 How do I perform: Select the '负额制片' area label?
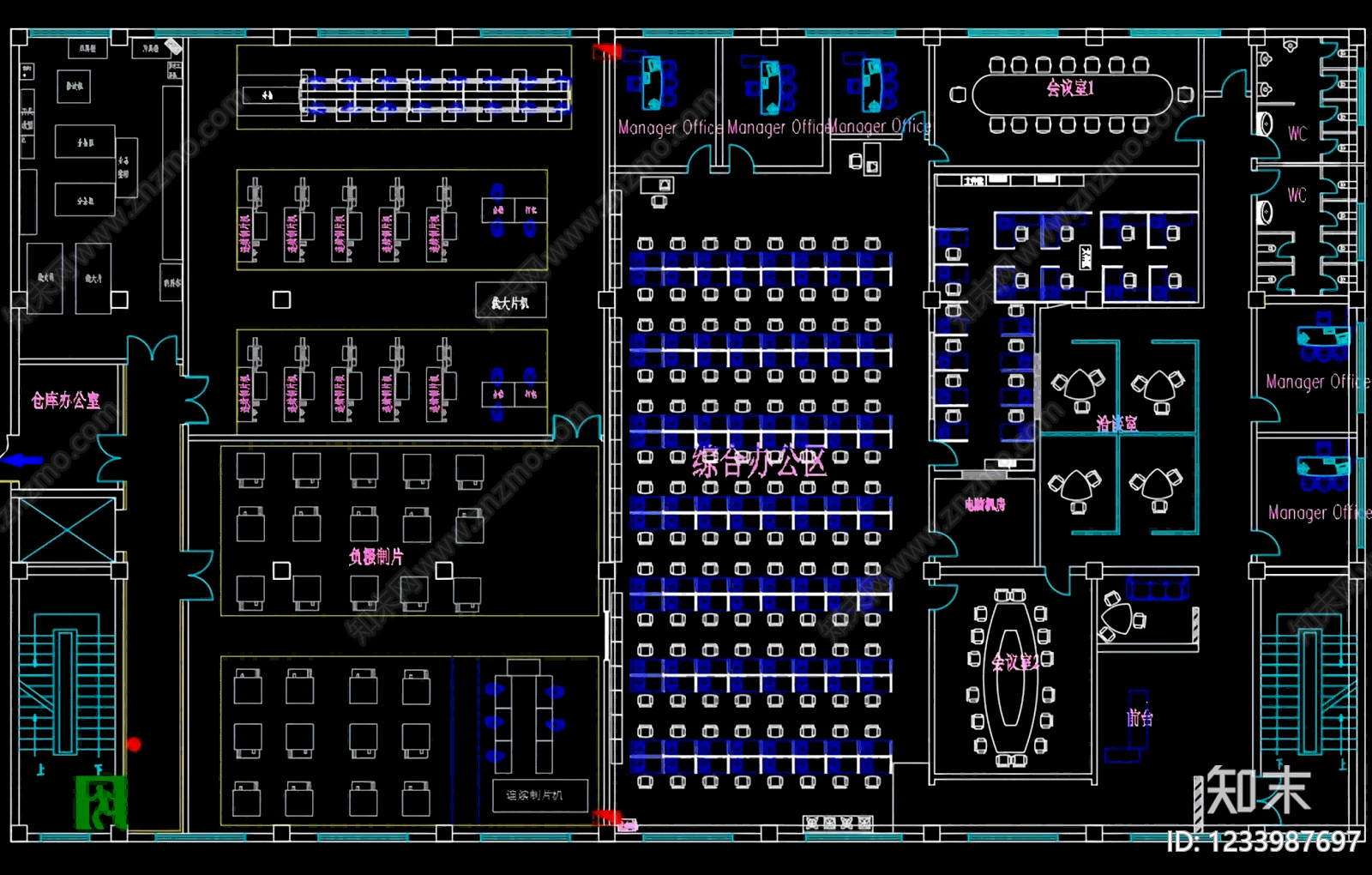click(x=376, y=557)
